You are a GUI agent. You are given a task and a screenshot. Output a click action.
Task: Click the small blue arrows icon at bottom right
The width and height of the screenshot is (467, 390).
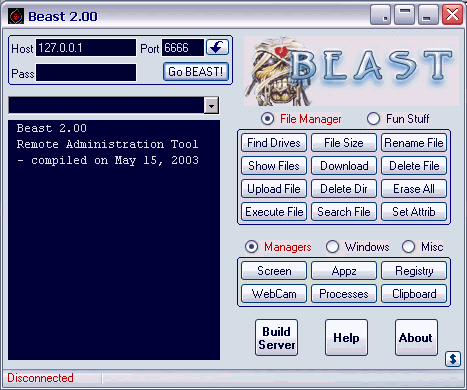coord(453,359)
